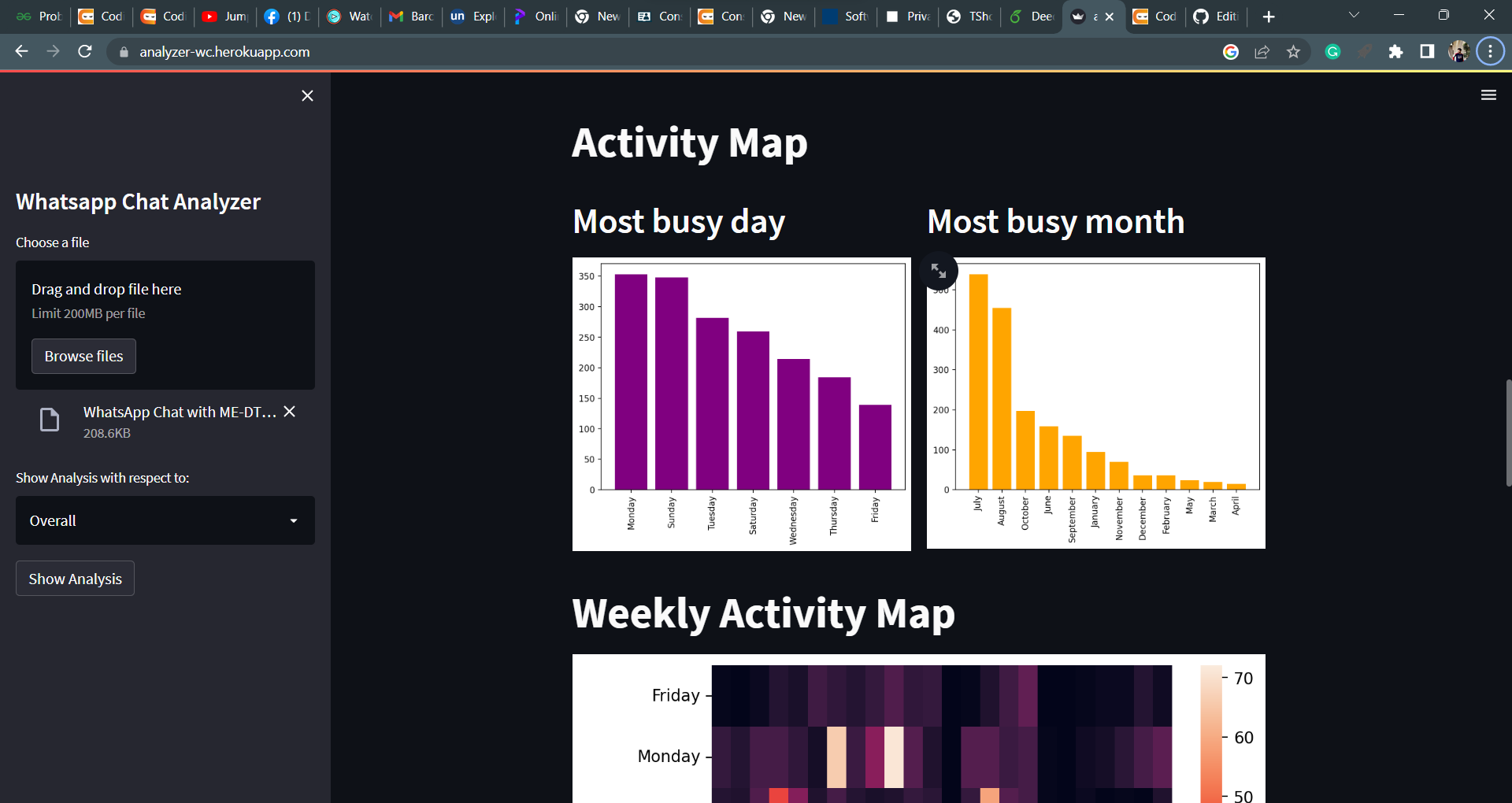The height and width of the screenshot is (803, 1512).
Task: Switch to the Prot tab
Action: coord(39,17)
